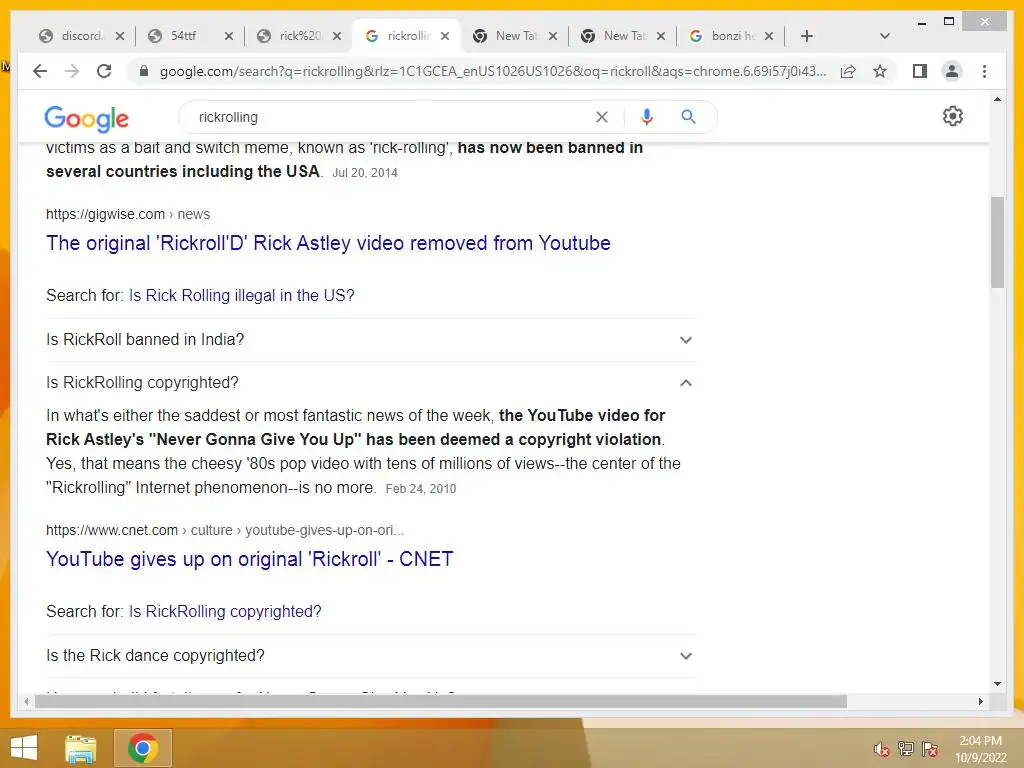Open a new browser tab
Screen dimensions: 1024x768
pos(807,36)
